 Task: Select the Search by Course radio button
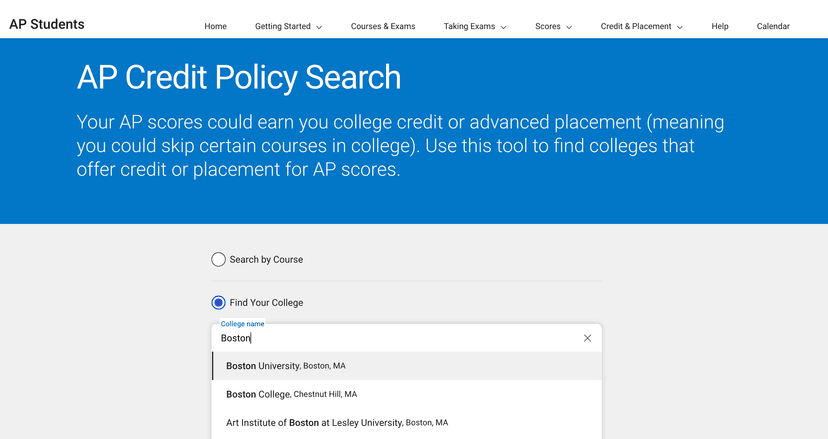(218, 260)
